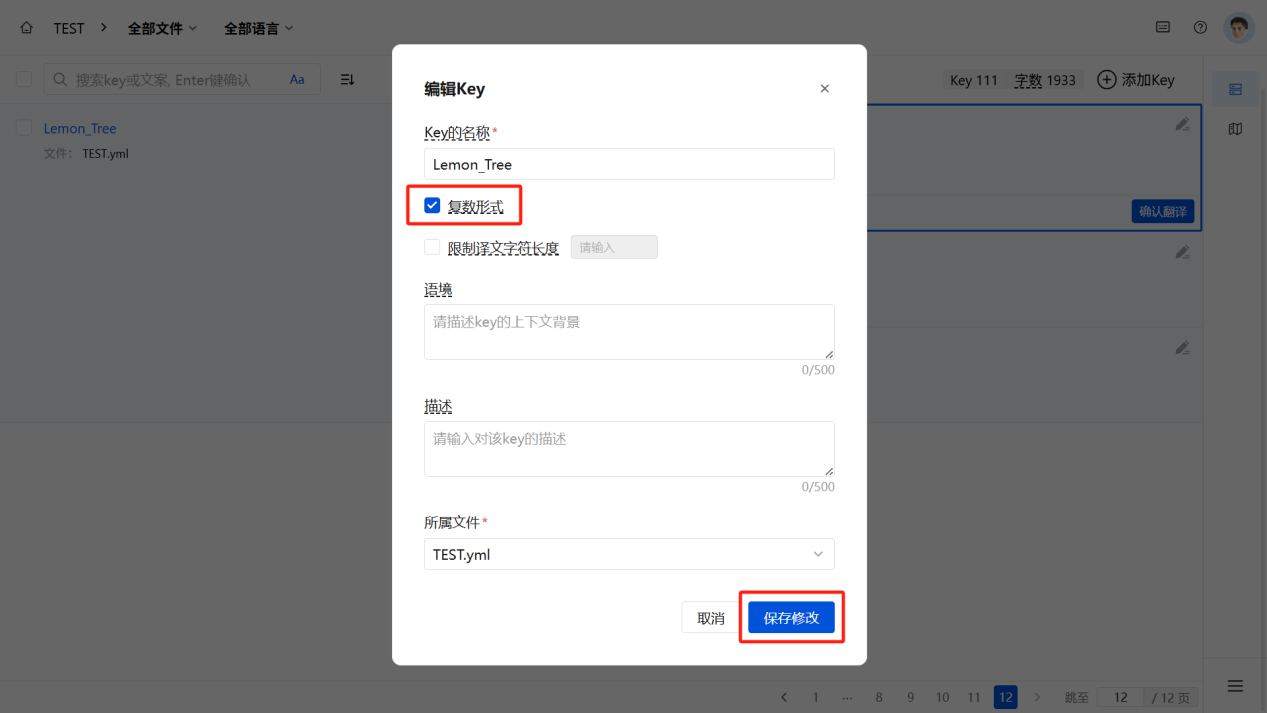Switch to side-by-side view sidebar icon
This screenshot has height=713, width=1267.
tap(1235, 129)
